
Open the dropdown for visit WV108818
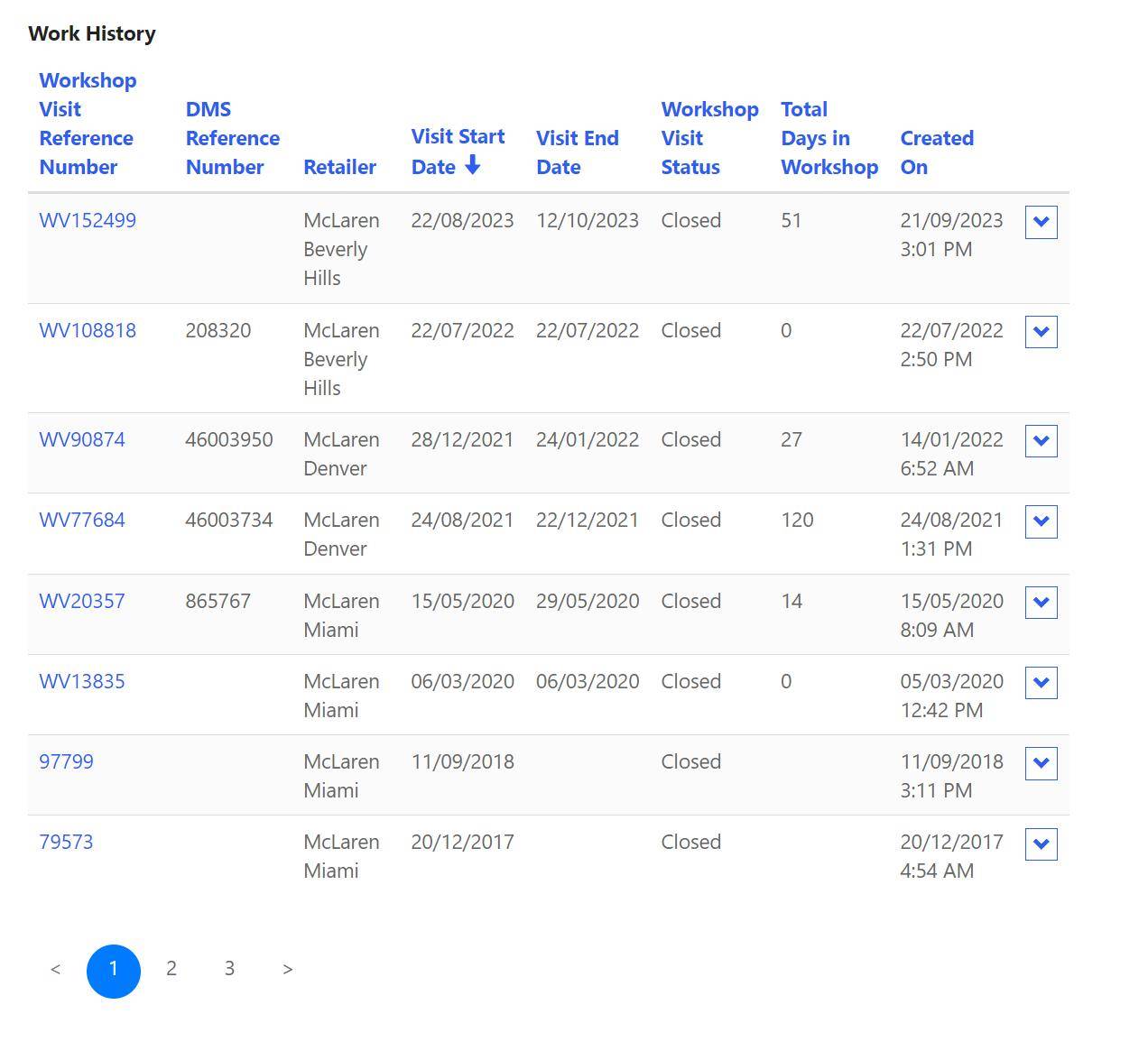(x=1041, y=332)
